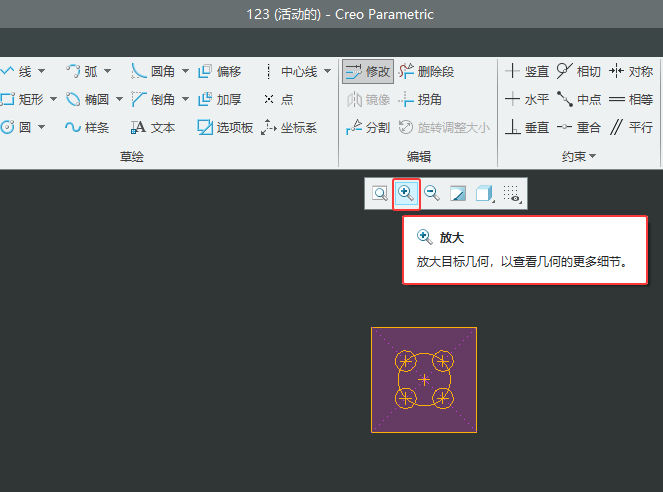Apply the 中点 (Midpoint) constraint
663x492 pixels.
579,100
